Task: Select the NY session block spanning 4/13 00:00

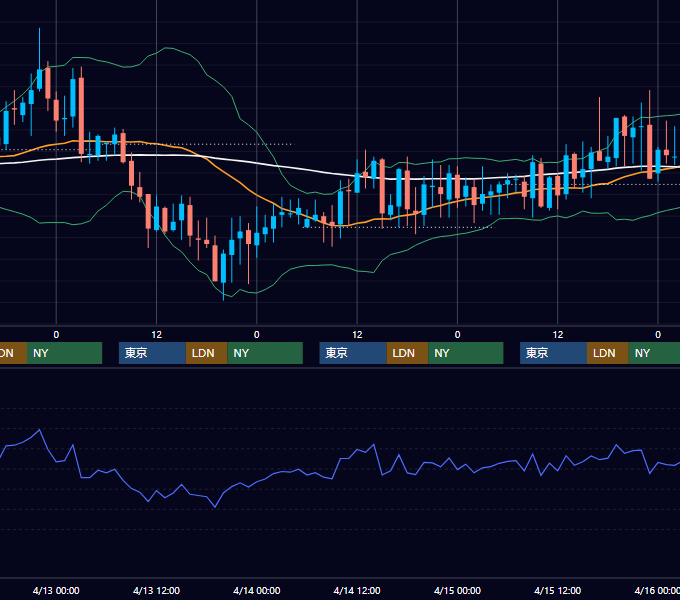Action: click(64, 353)
